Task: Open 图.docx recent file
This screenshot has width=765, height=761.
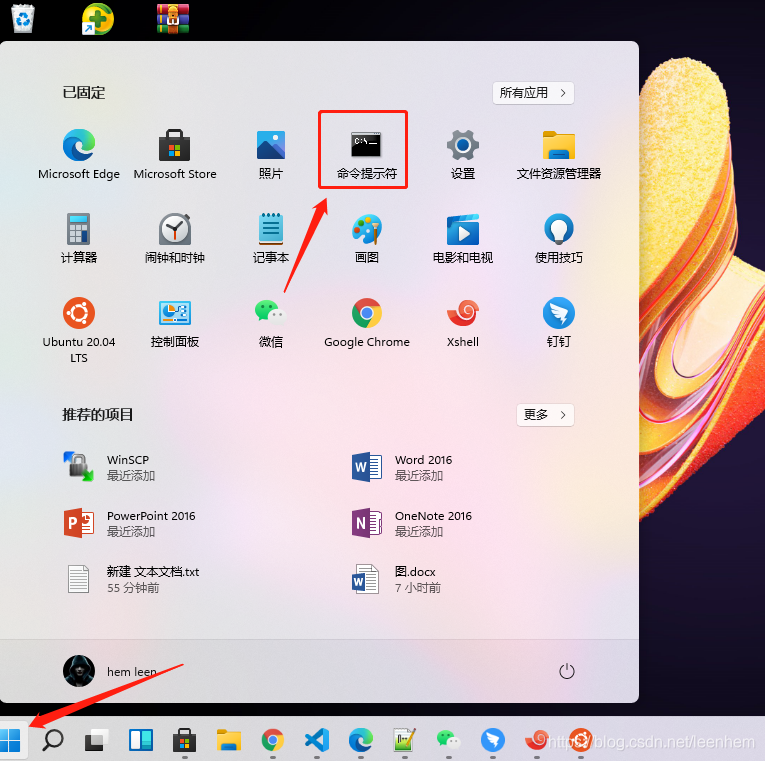Action: pos(396,579)
